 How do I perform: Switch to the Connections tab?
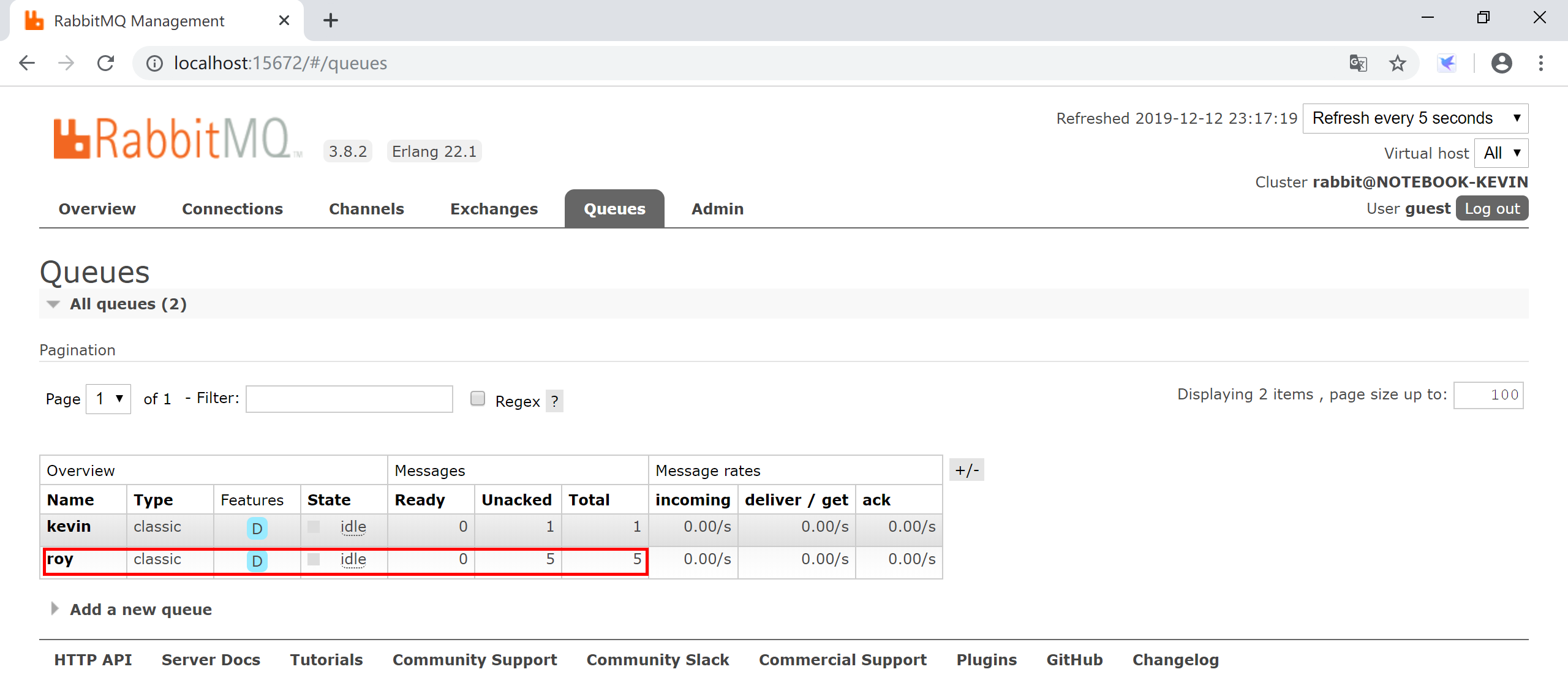coord(232,209)
